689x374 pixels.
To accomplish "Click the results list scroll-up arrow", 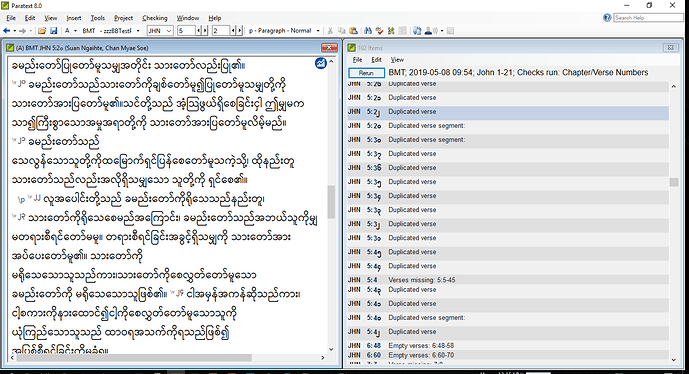I will tap(674, 87).
